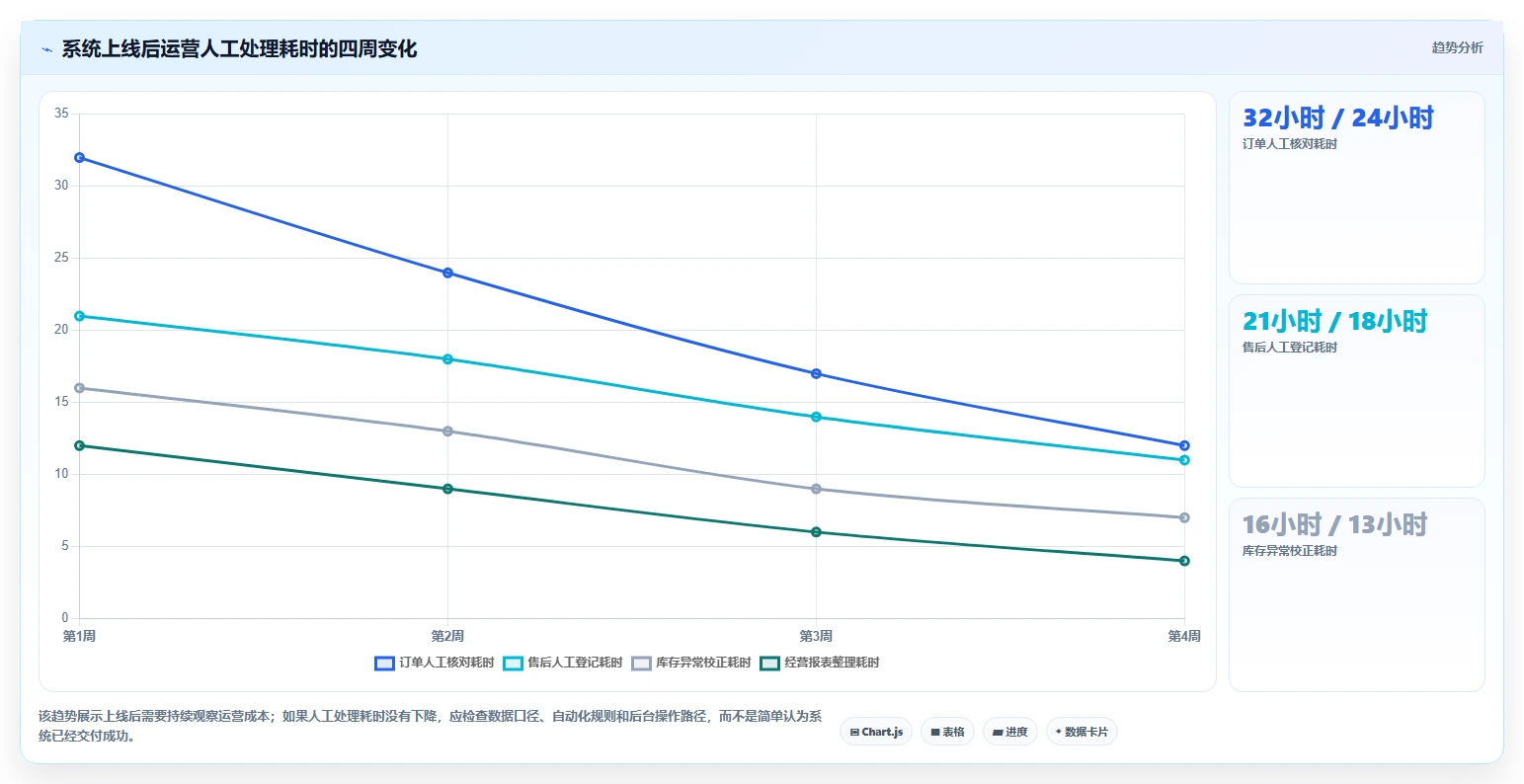This screenshot has width=1524, height=784.
Task: Click the 进度 tag button
Action: pyautogui.click(x=1010, y=732)
